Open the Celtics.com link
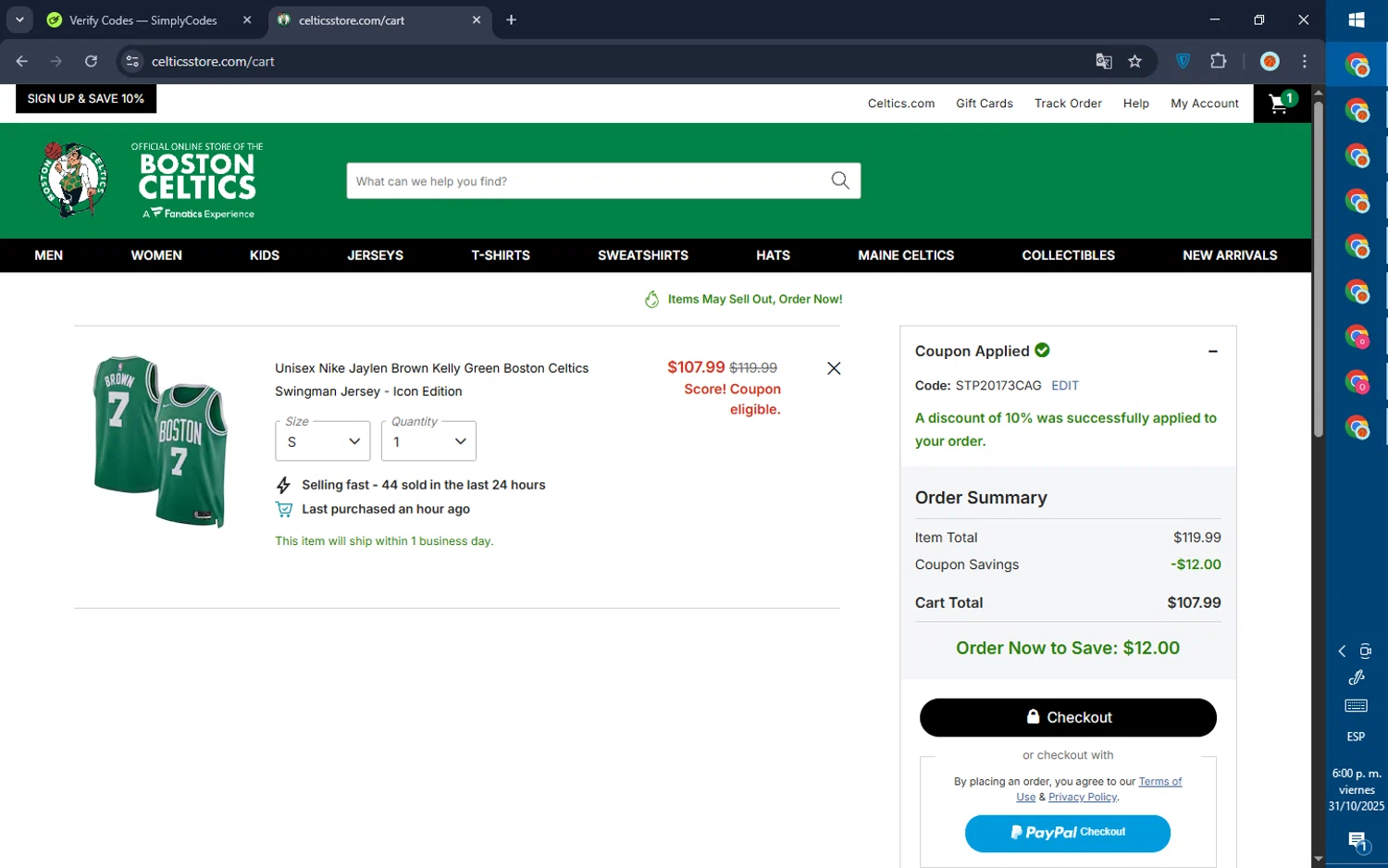Image resolution: width=1388 pixels, height=868 pixels. pyautogui.click(x=901, y=104)
